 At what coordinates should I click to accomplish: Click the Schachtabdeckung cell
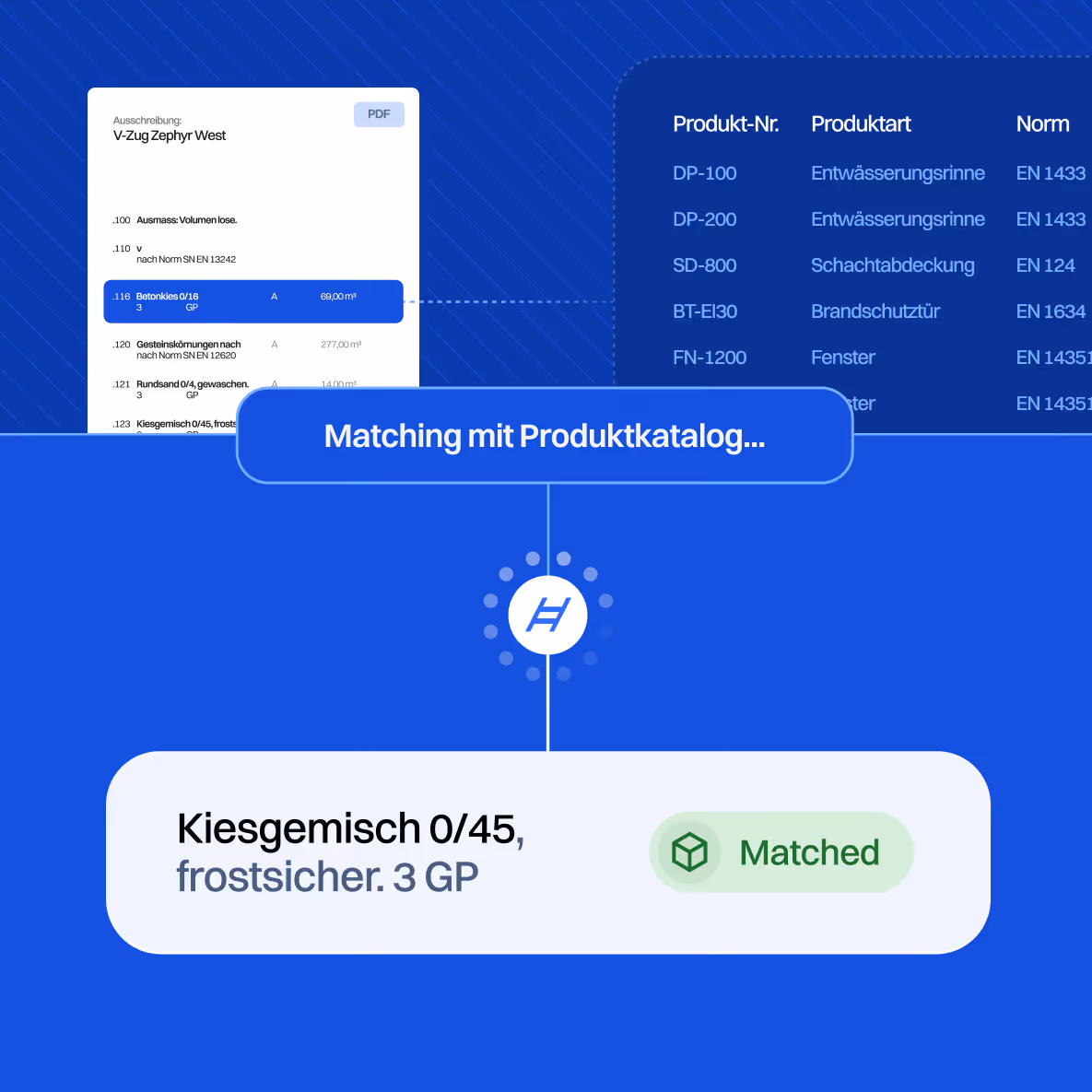click(x=892, y=265)
